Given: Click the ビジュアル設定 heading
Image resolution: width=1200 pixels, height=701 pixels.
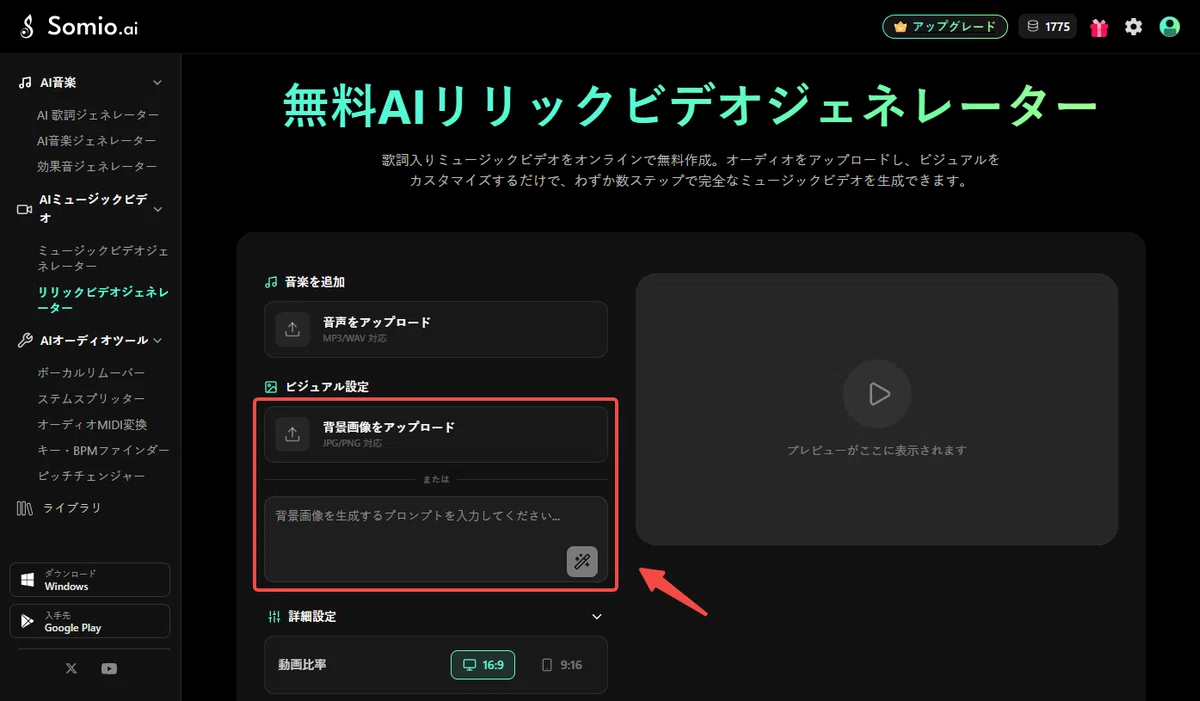Looking at the screenshot, I should point(328,387).
